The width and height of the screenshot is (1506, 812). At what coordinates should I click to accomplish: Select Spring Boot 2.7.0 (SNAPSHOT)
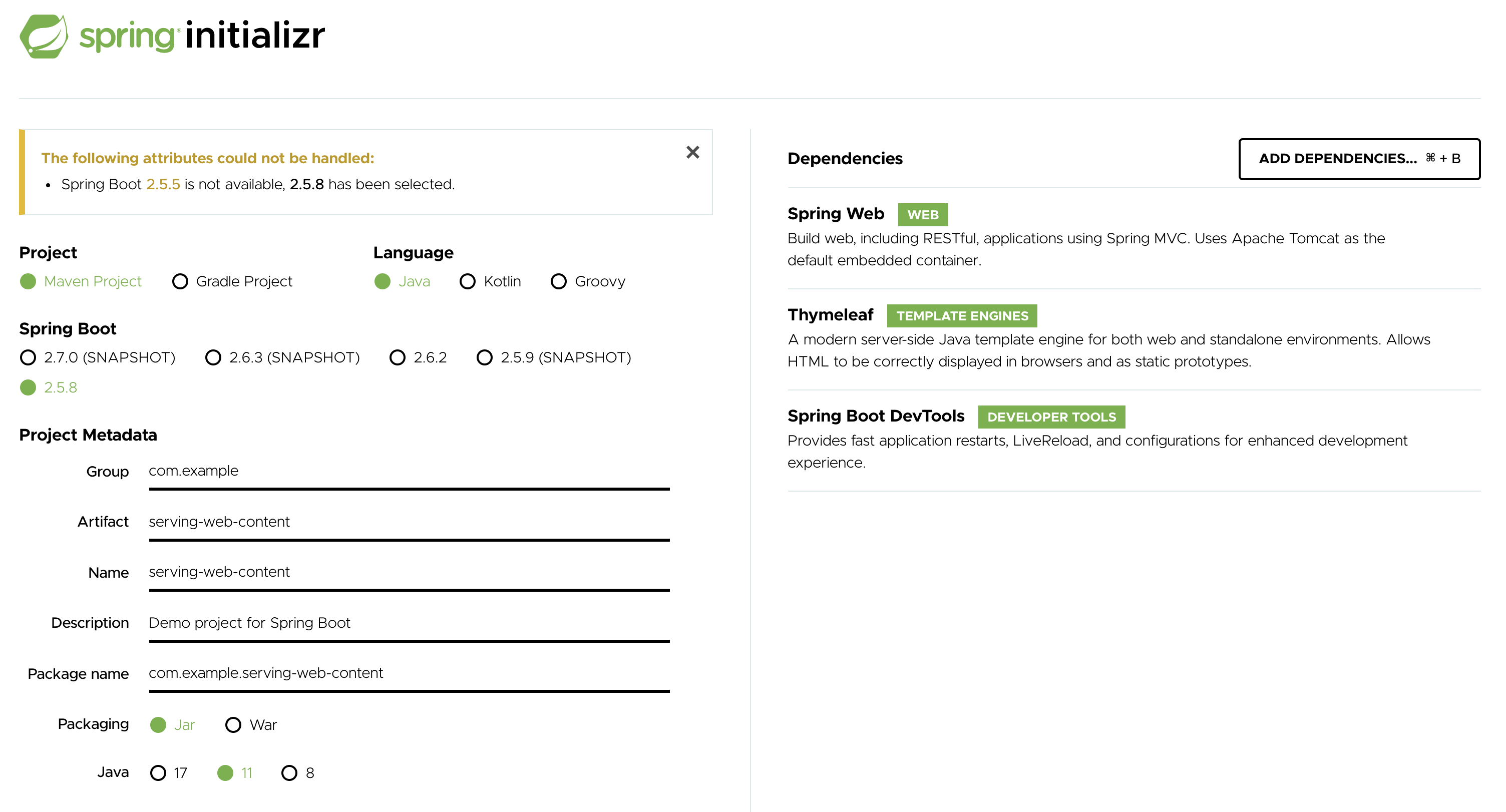coord(98,357)
